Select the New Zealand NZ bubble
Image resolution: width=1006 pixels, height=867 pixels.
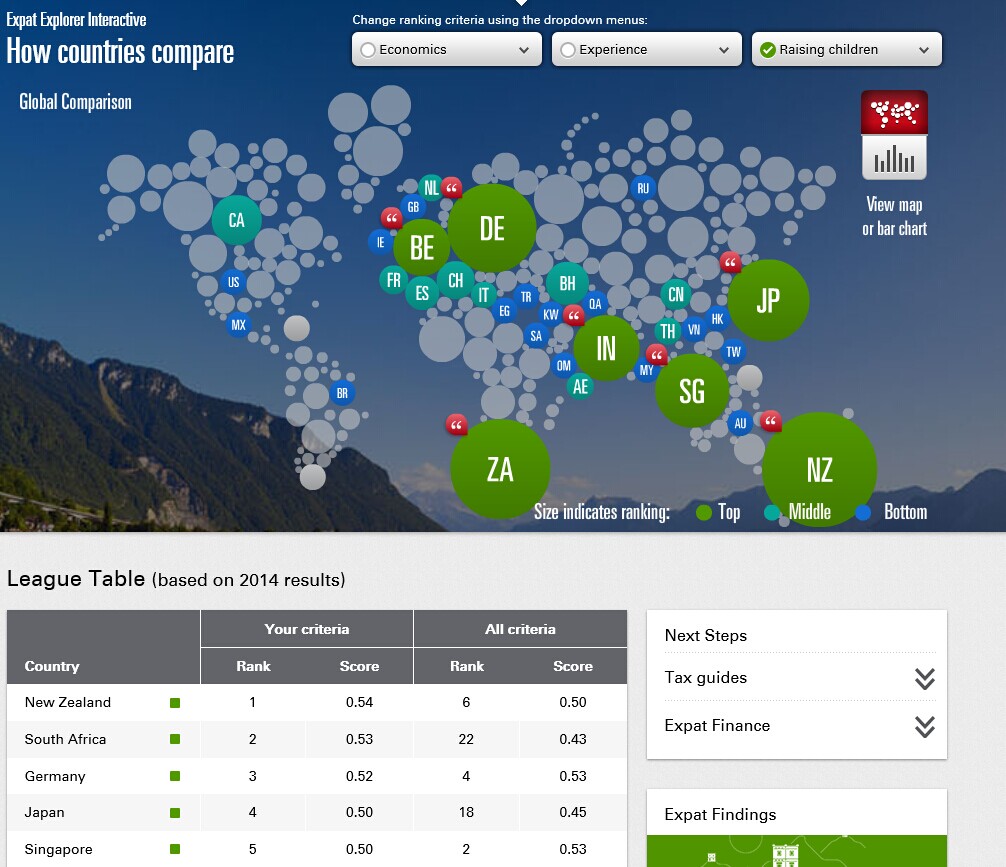[819, 469]
